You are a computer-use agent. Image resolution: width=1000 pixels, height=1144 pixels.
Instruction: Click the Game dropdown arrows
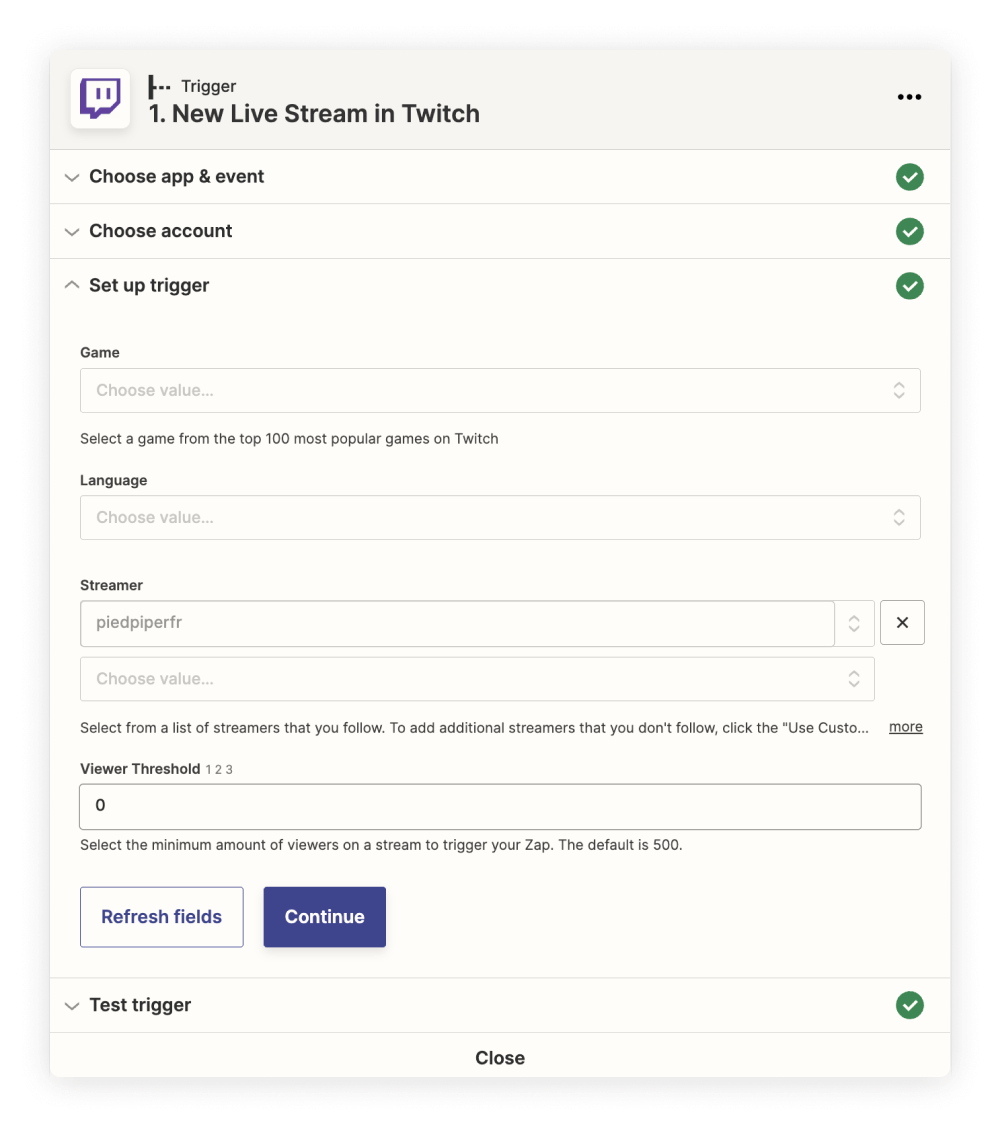point(899,390)
